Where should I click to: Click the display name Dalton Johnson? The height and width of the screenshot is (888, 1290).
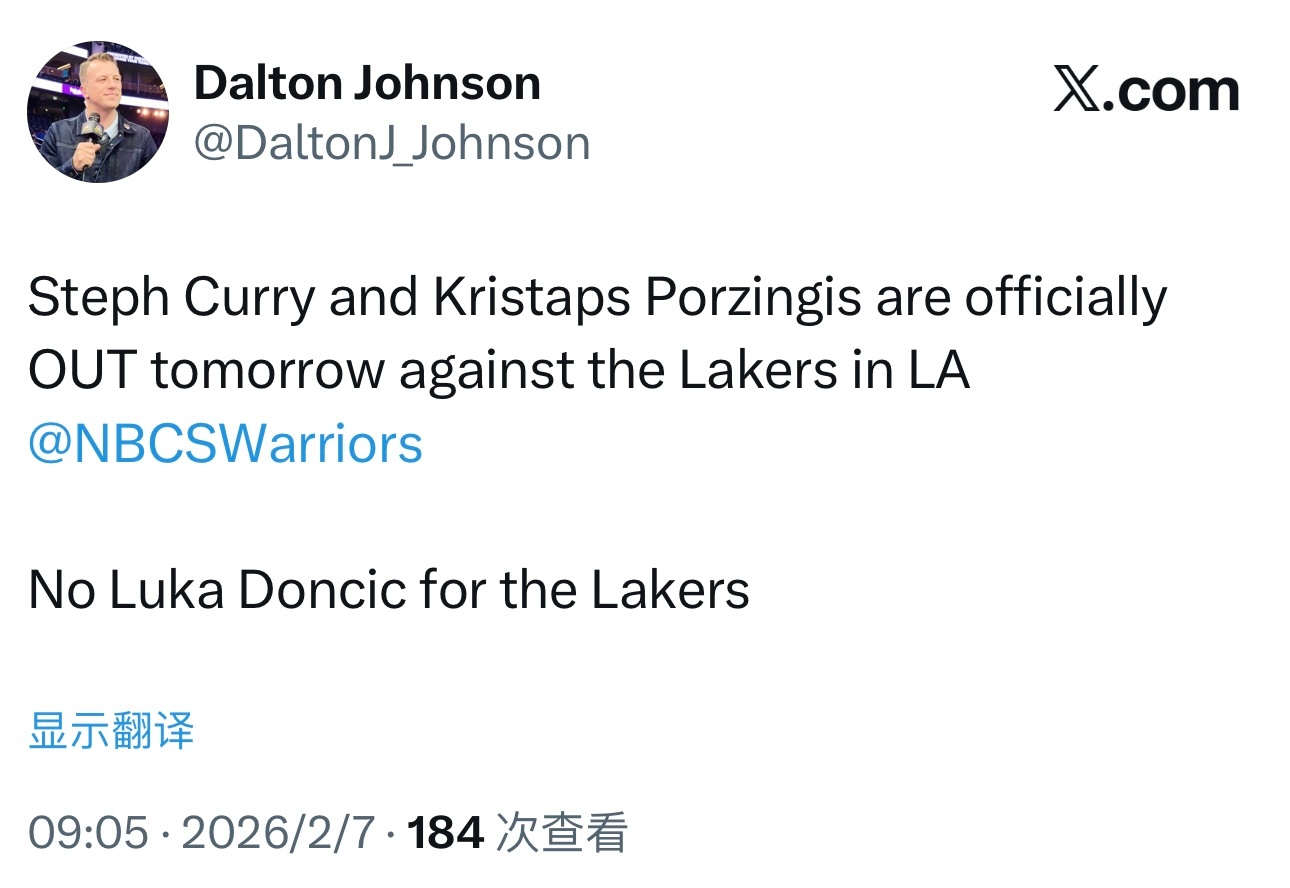(367, 83)
